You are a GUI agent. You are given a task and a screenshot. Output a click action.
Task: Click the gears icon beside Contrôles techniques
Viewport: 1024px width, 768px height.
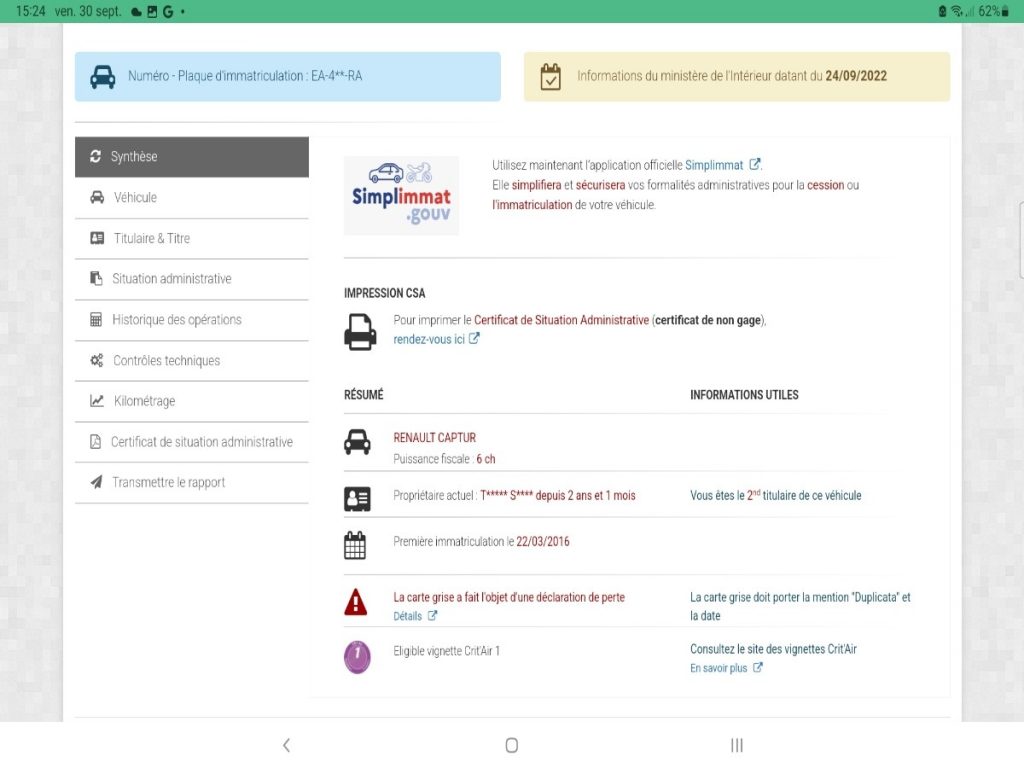click(x=97, y=360)
